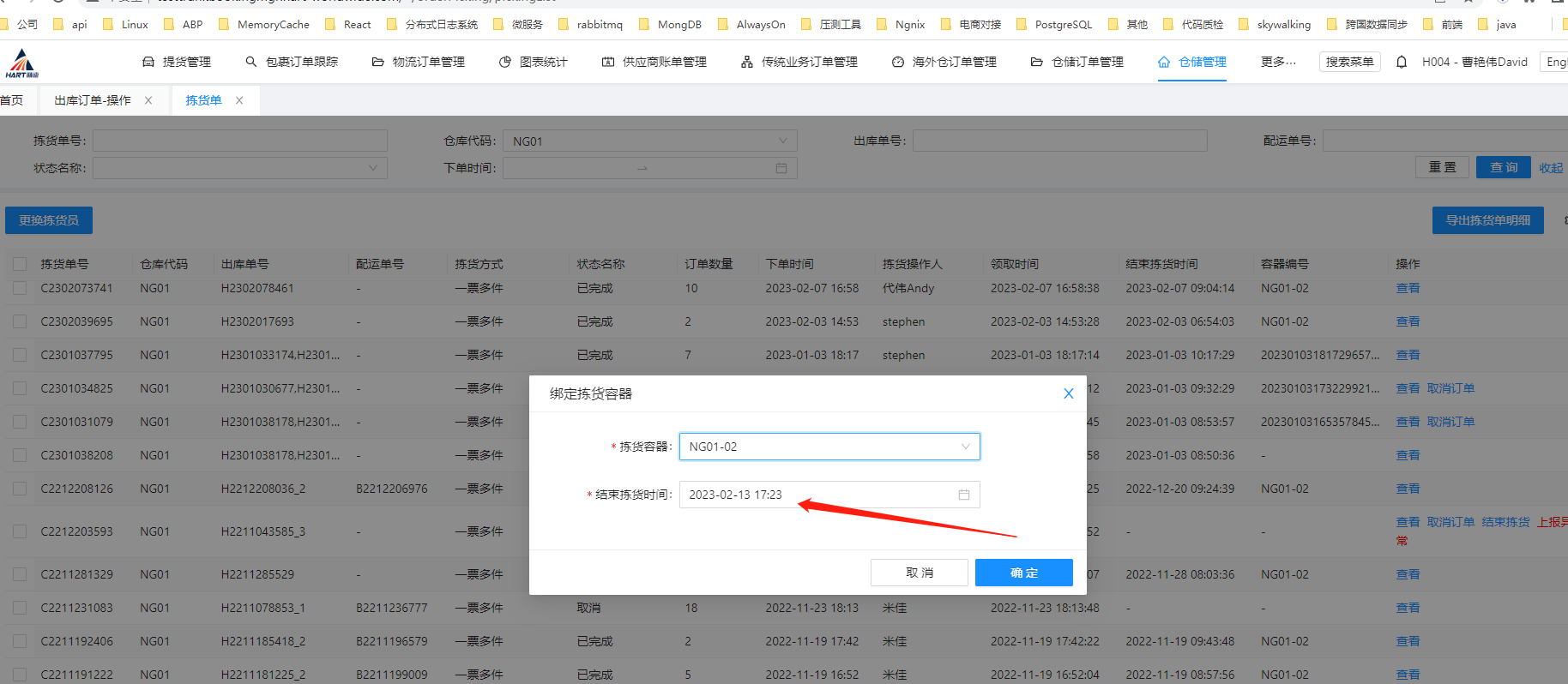Click the HART logo in header
1568x684 pixels.
pos(21,63)
